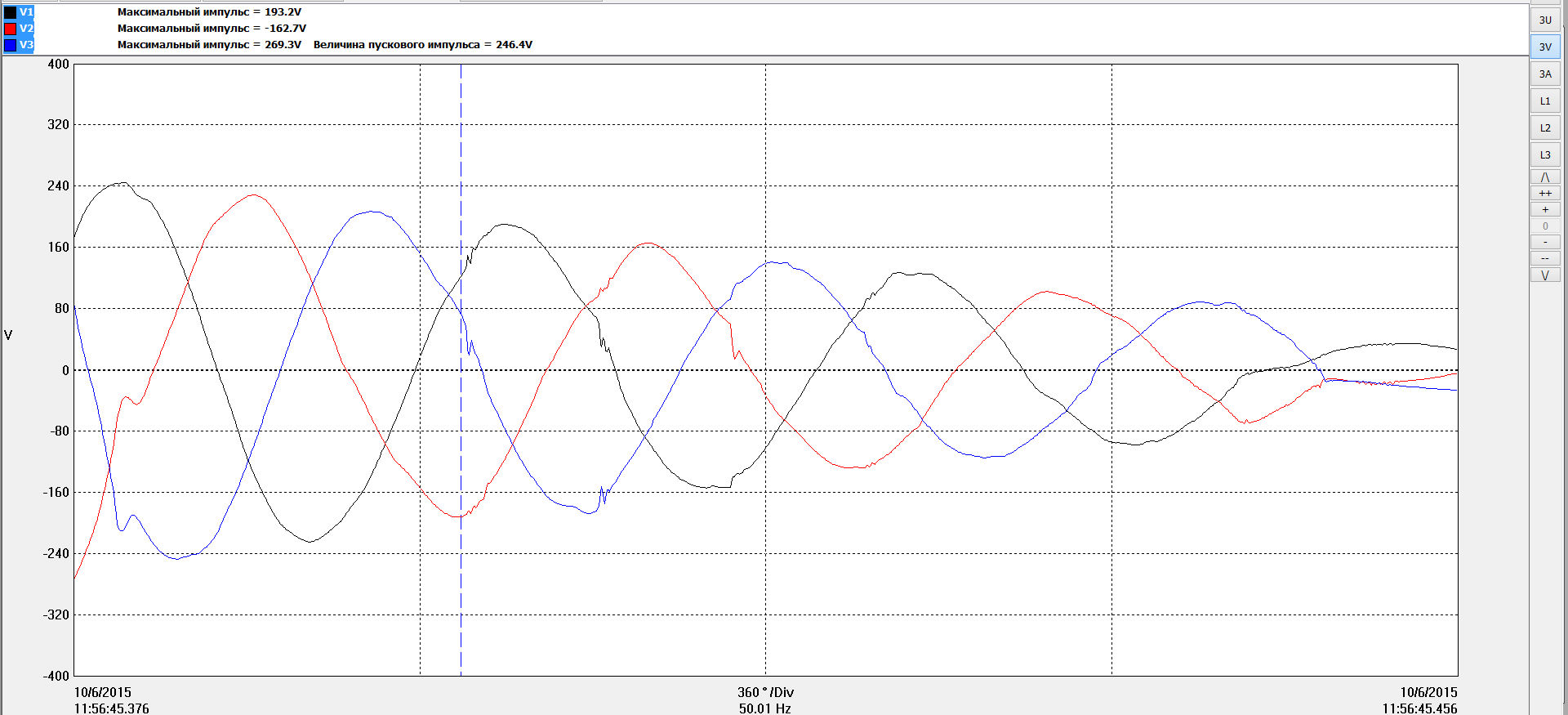Click the zero reset button
1568x715 pixels.
click(x=1545, y=226)
